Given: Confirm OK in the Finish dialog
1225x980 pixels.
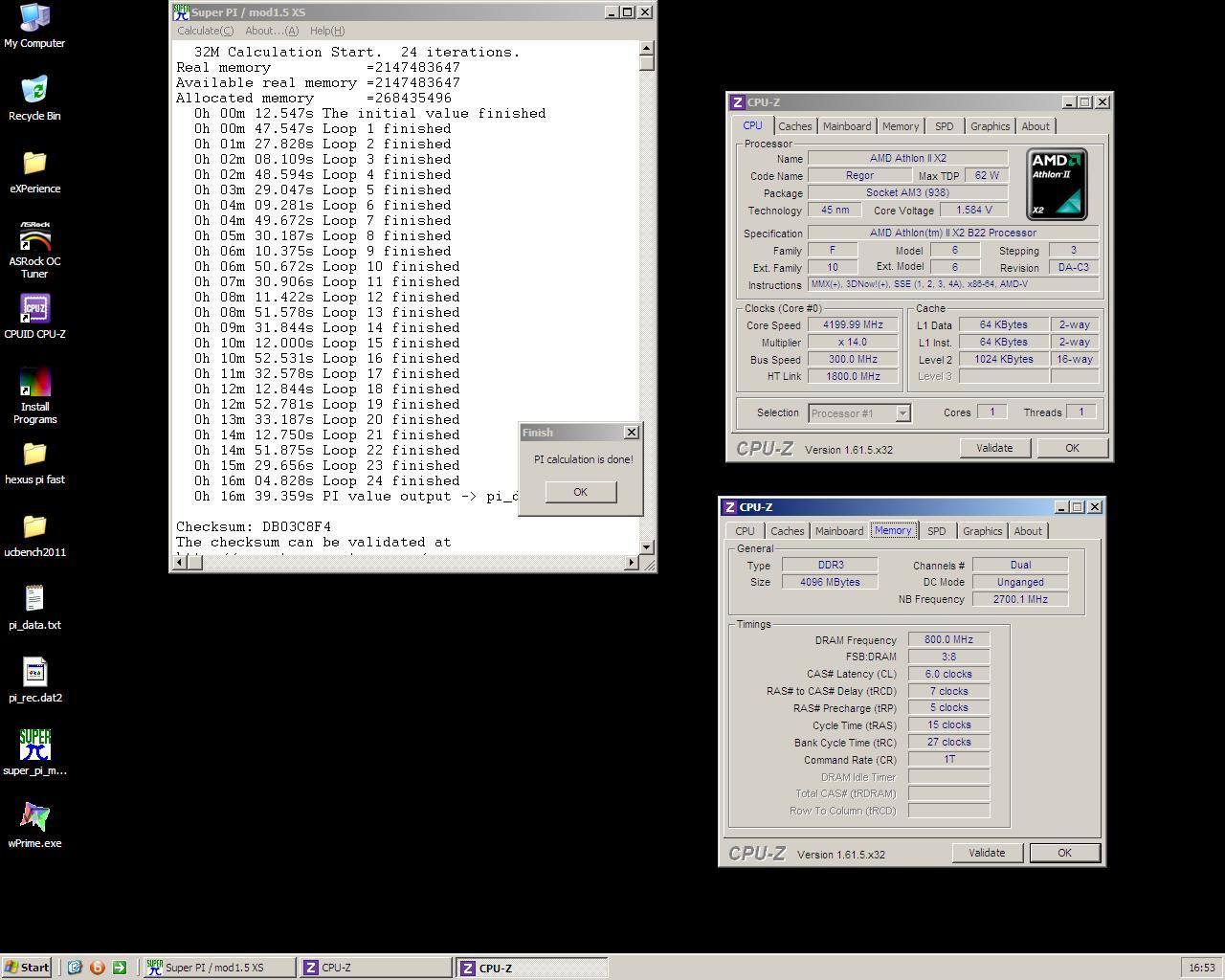Looking at the screenshot, I should tap(580, 491).
